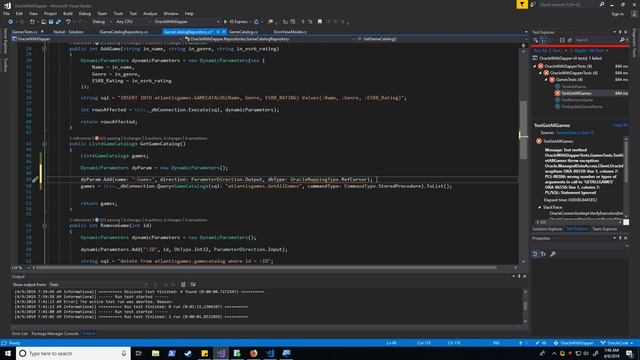
Task: Click the editor vertical scrollbar thumb
Action: [x=523, y=131]
